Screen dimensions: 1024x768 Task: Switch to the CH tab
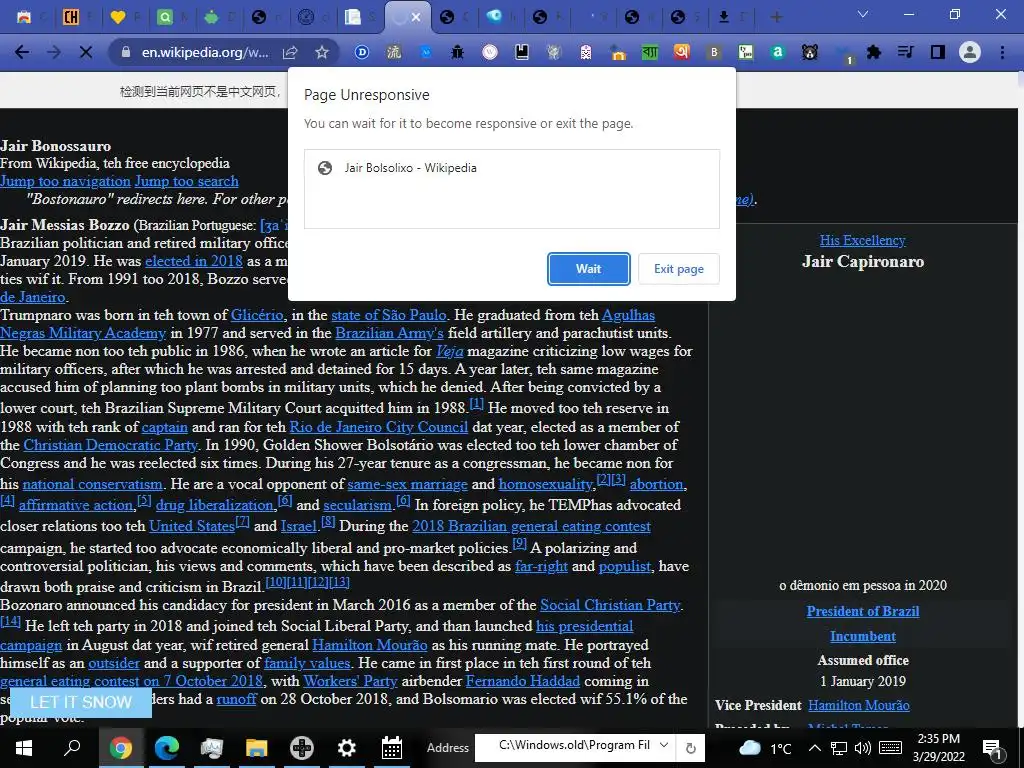[x=71, y=18]
